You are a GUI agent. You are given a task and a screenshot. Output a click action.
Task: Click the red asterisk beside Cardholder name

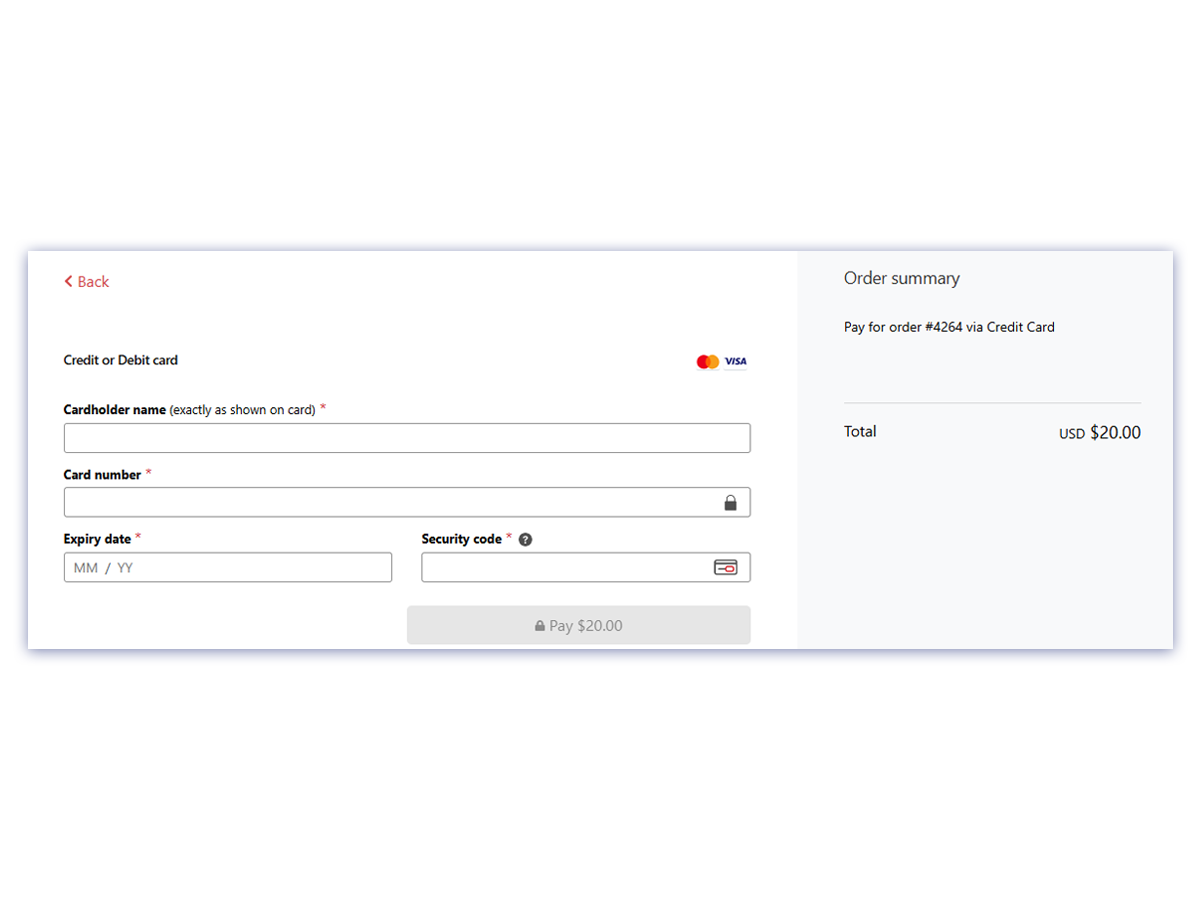pyautogui.click(x=323, y=406)
